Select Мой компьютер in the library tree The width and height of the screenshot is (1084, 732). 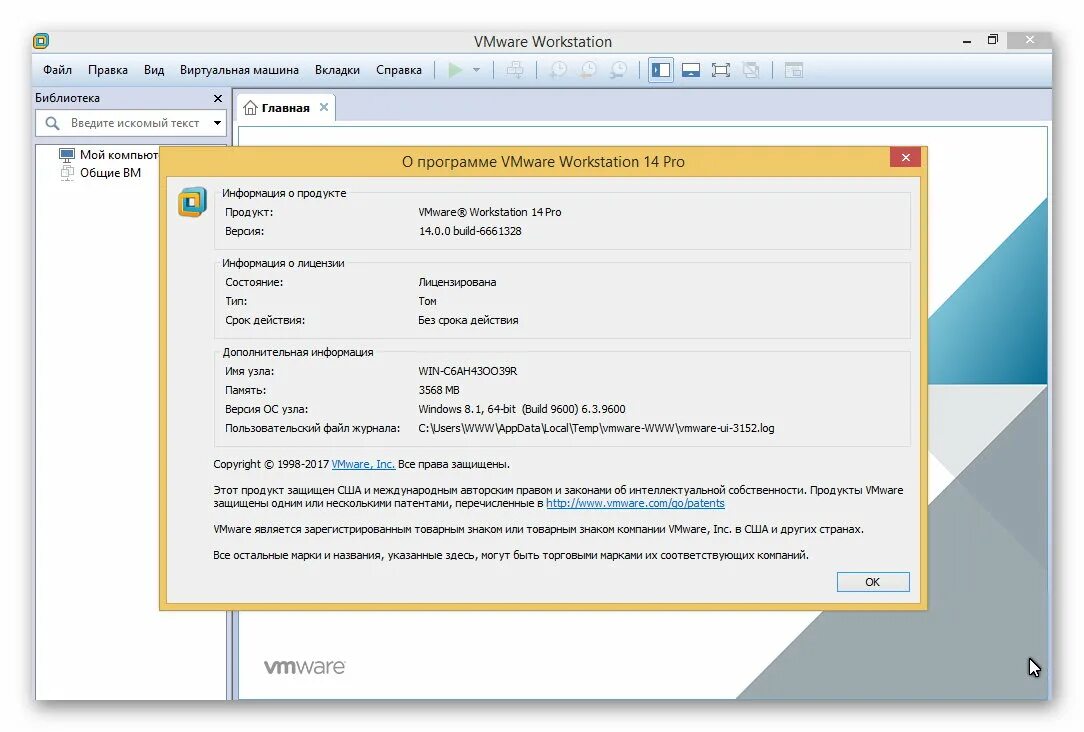tap(119, 155)
